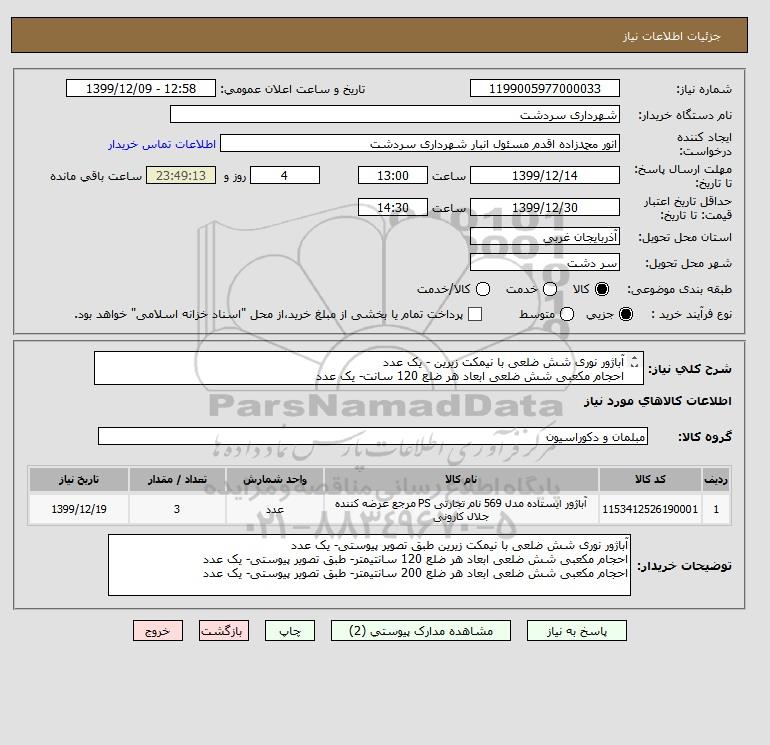Click the response deadline date 1399/12/14 field
Viewport: 770px width, 745px height.
click(545, 175)
